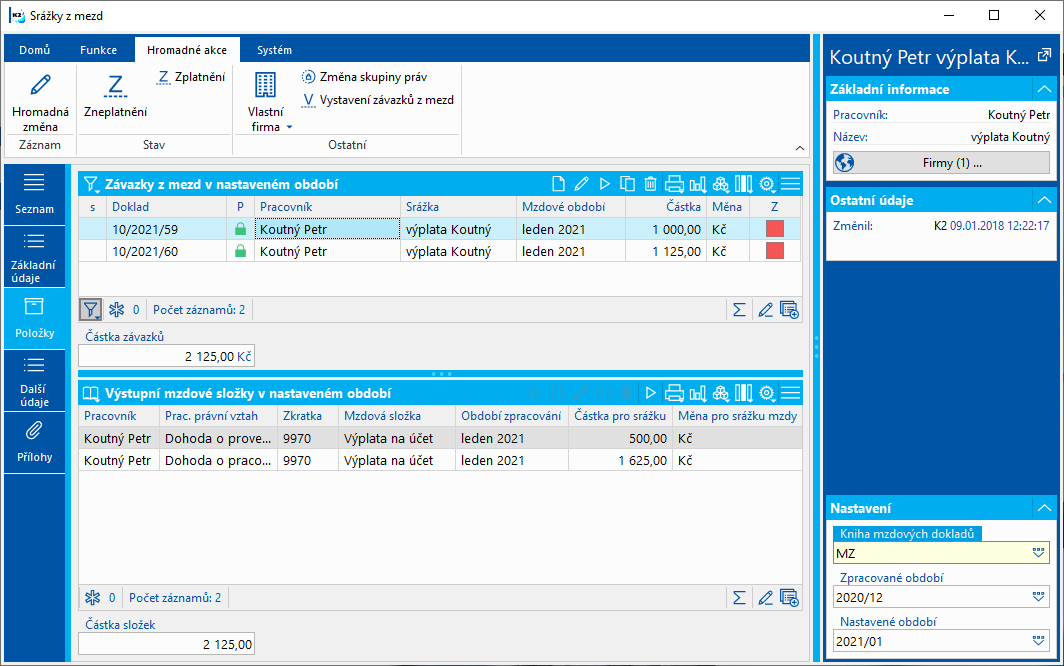1064x666 pixels.
Task: Click the Copy record icon in Závazky toolbar
Action: point(628,184)
